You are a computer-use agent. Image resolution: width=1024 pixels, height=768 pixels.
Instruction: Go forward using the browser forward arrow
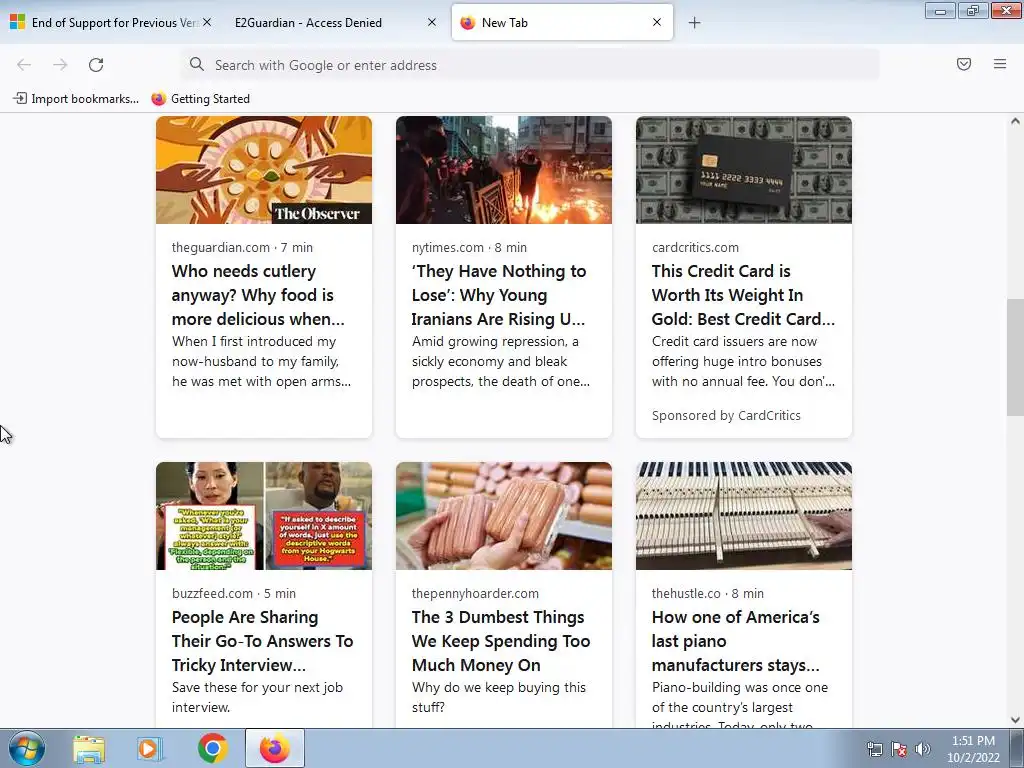[x=60, y=65]
